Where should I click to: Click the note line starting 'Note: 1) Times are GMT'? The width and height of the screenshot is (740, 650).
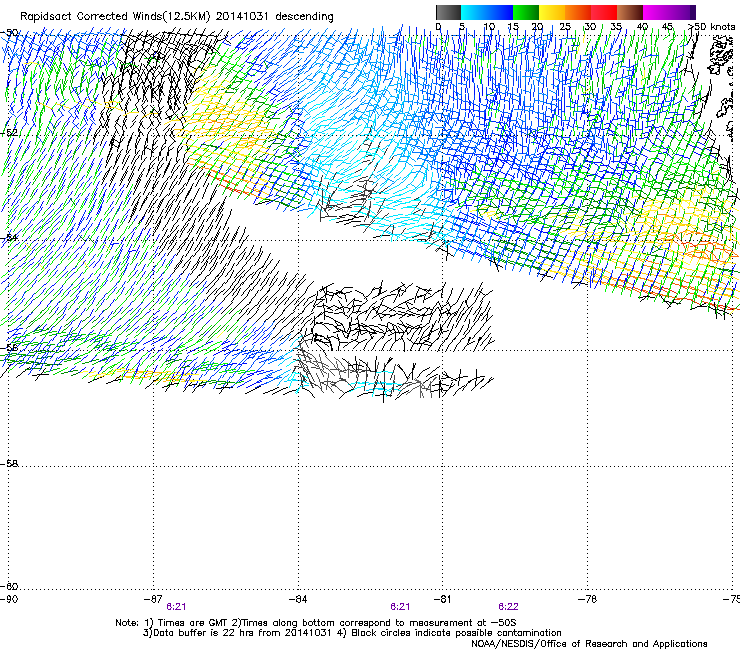click(316, 623)
